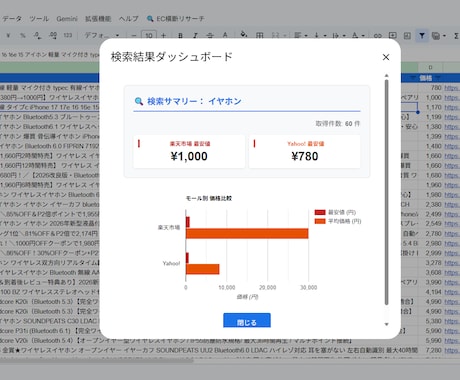Click the insert chart icon
Screen dimensions: 460x380
407,35
